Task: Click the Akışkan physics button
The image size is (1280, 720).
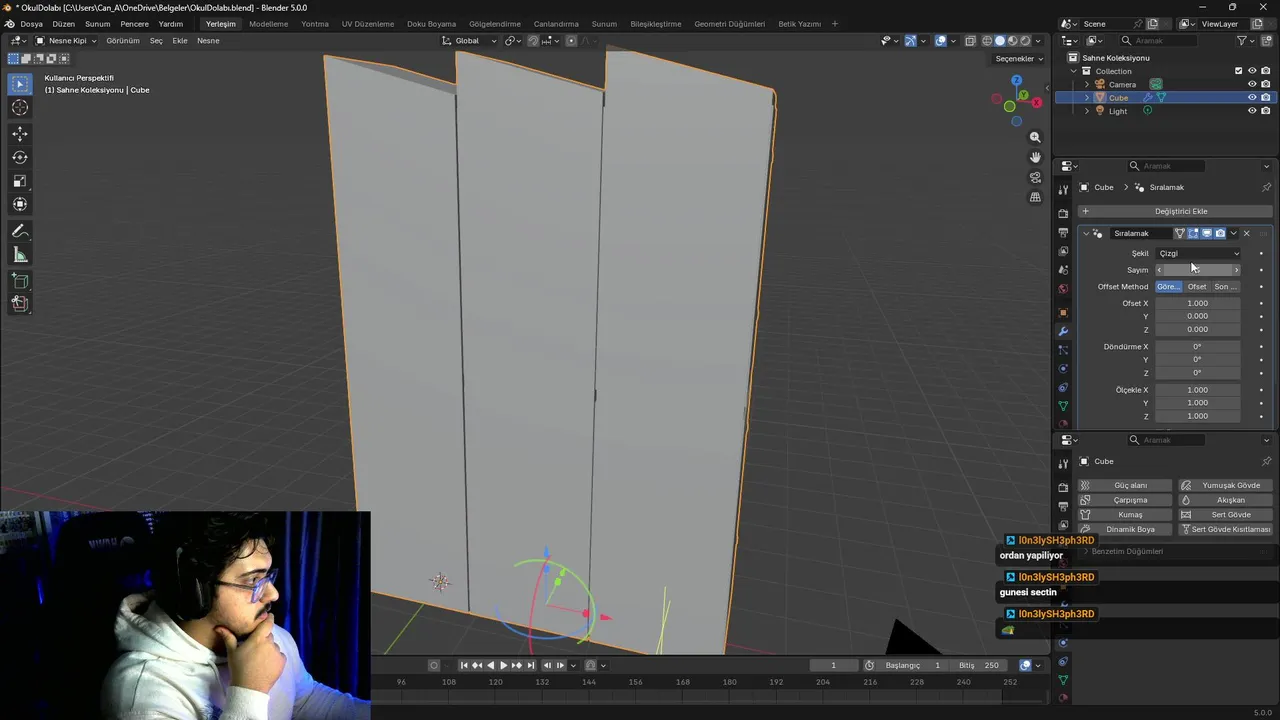Action: click(x=1225, y=500)
